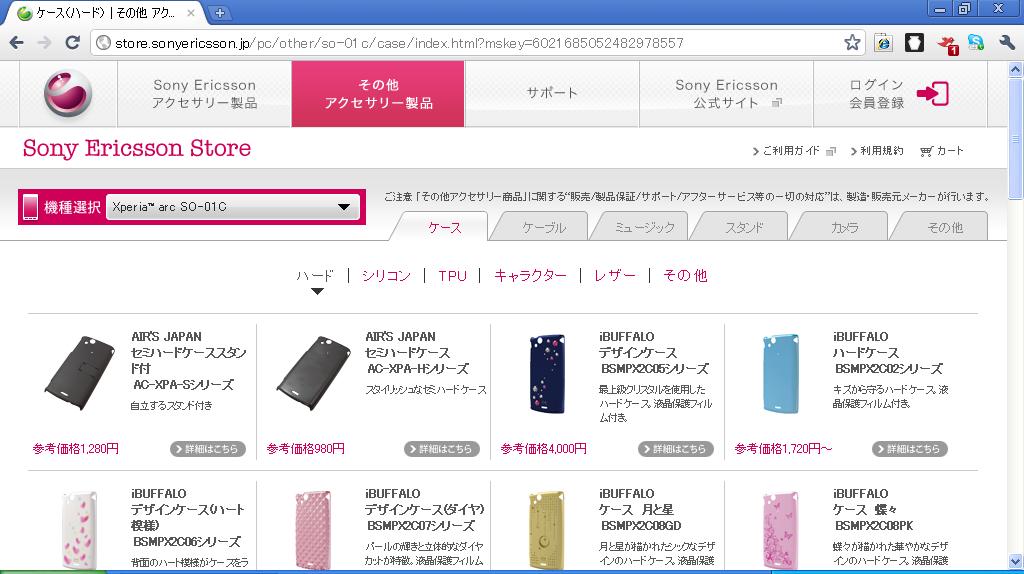Click the page scrollbar up arrow
1024x574 pixels.
click(x=1016, y=69)
